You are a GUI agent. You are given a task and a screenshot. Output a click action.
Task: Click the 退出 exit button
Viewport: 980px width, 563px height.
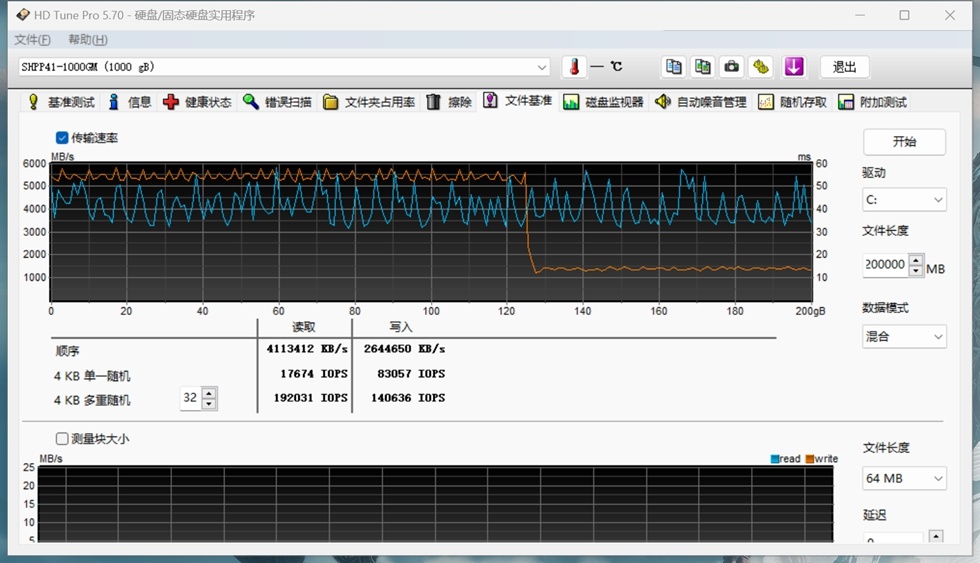tap(845, 67)
